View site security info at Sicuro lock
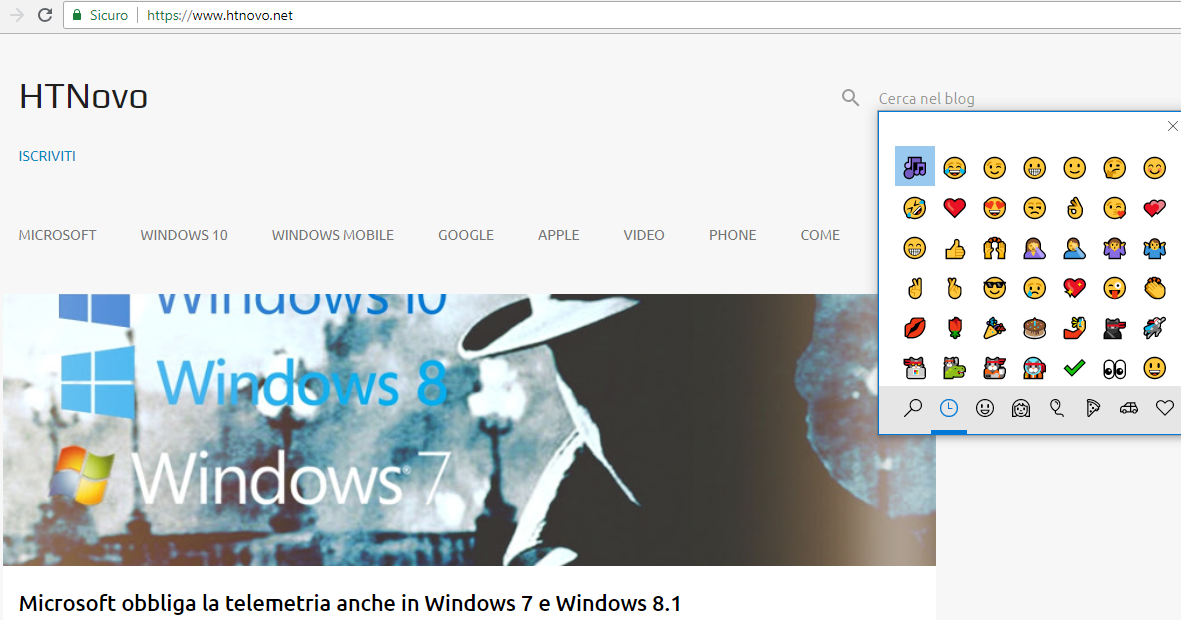The height and width of the screenshot is (620, 1181). pos(101,15)
